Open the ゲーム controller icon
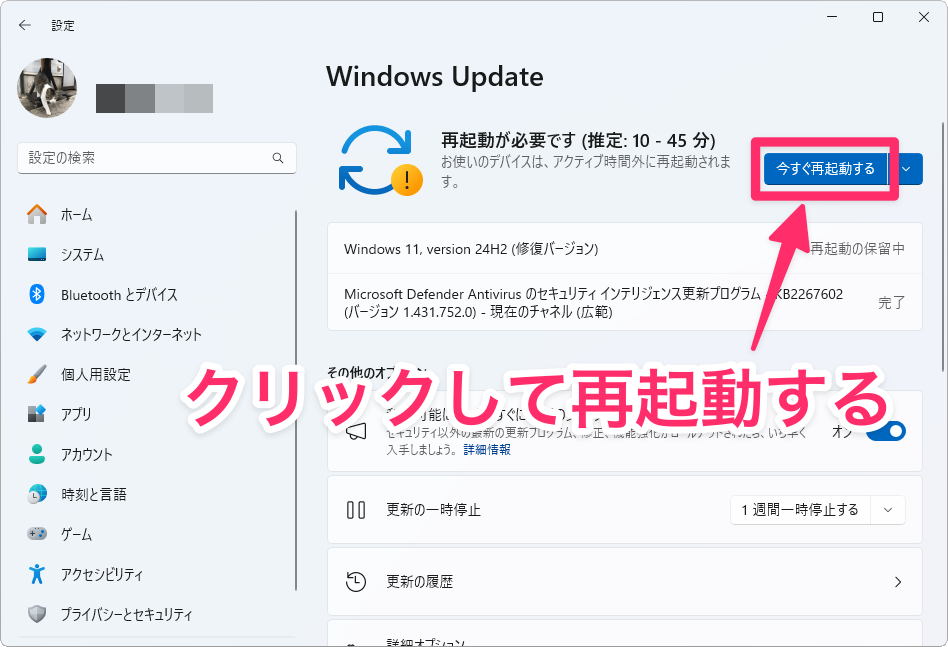The width and height of the screenshot is (948, 647). [37, 534]
